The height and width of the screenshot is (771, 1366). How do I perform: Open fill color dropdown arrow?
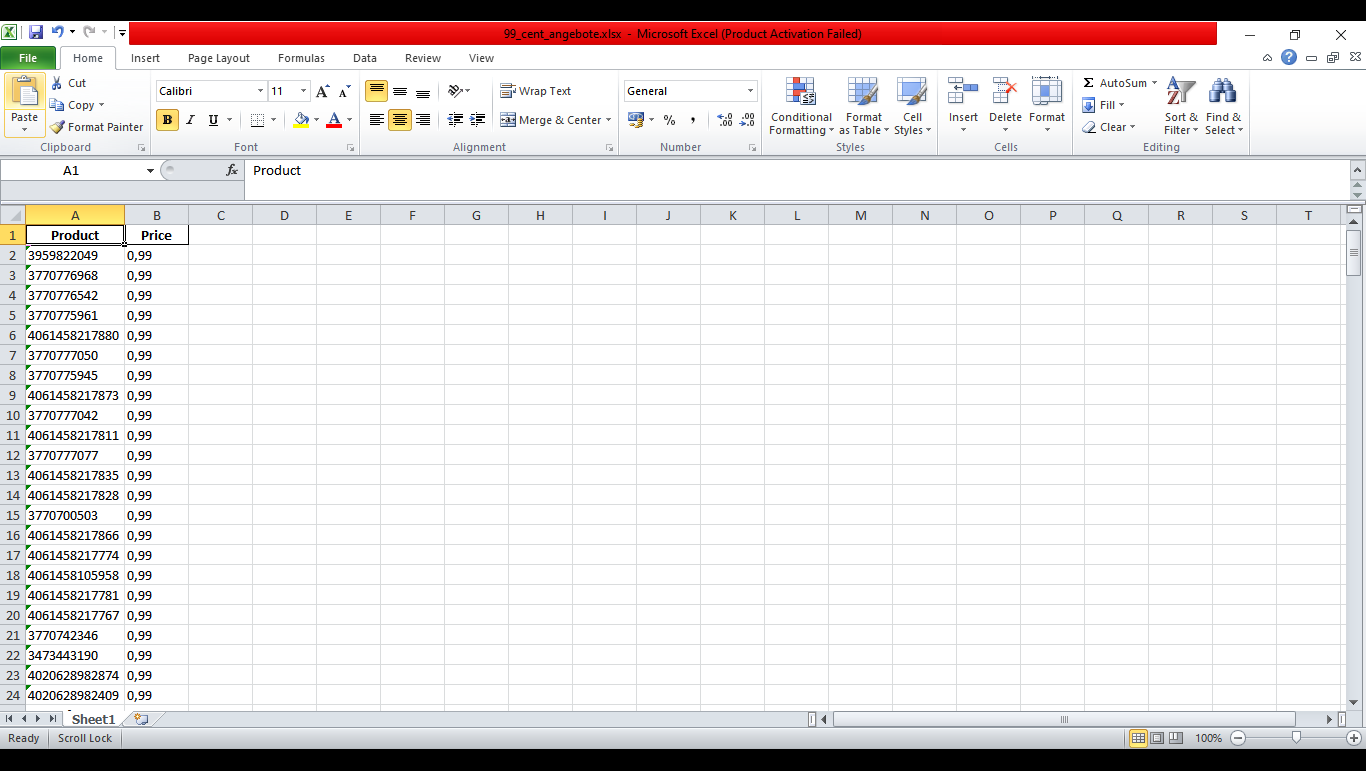pos(317,120)
